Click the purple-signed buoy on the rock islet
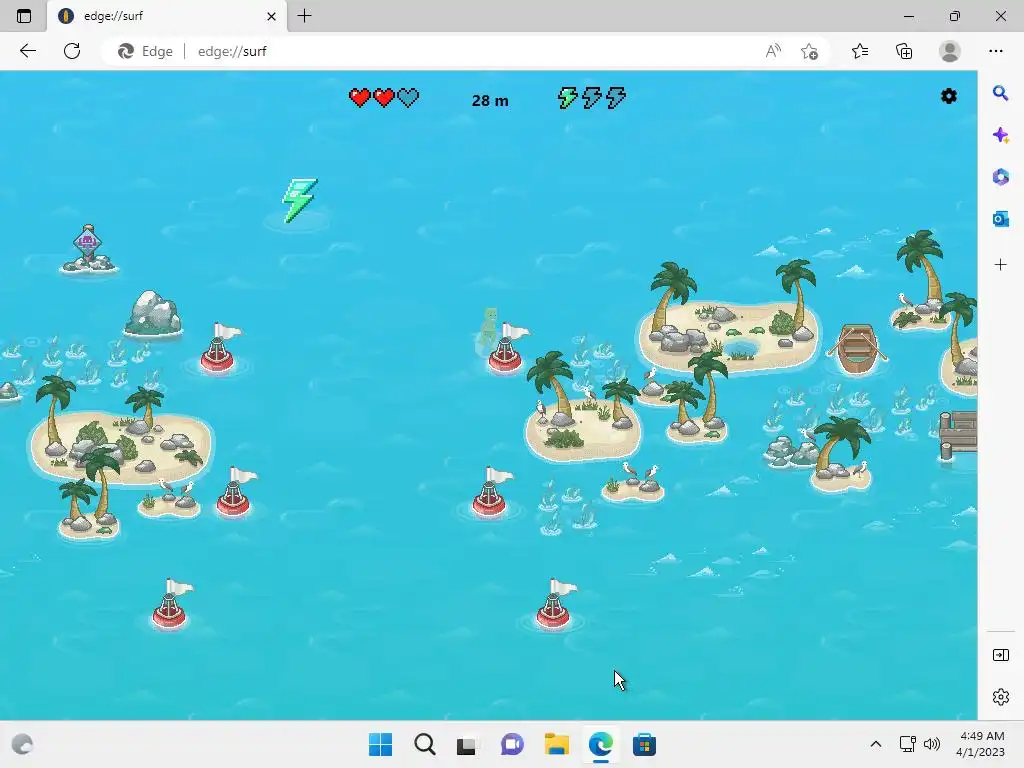 click(x=88, y=249)
